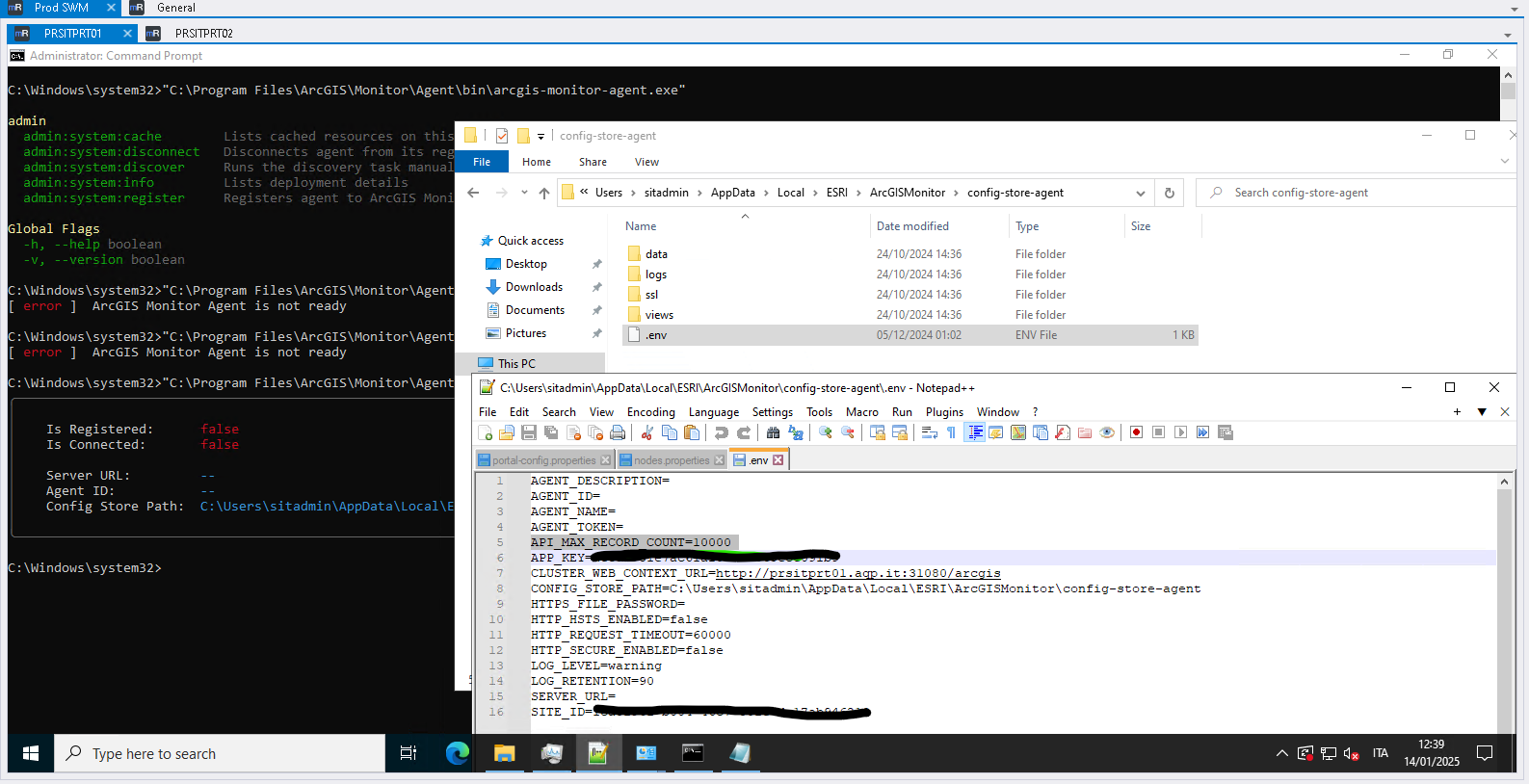
Task: Click the Copy icon in Notepad++ toolbar
Action: tap(670, 433)
